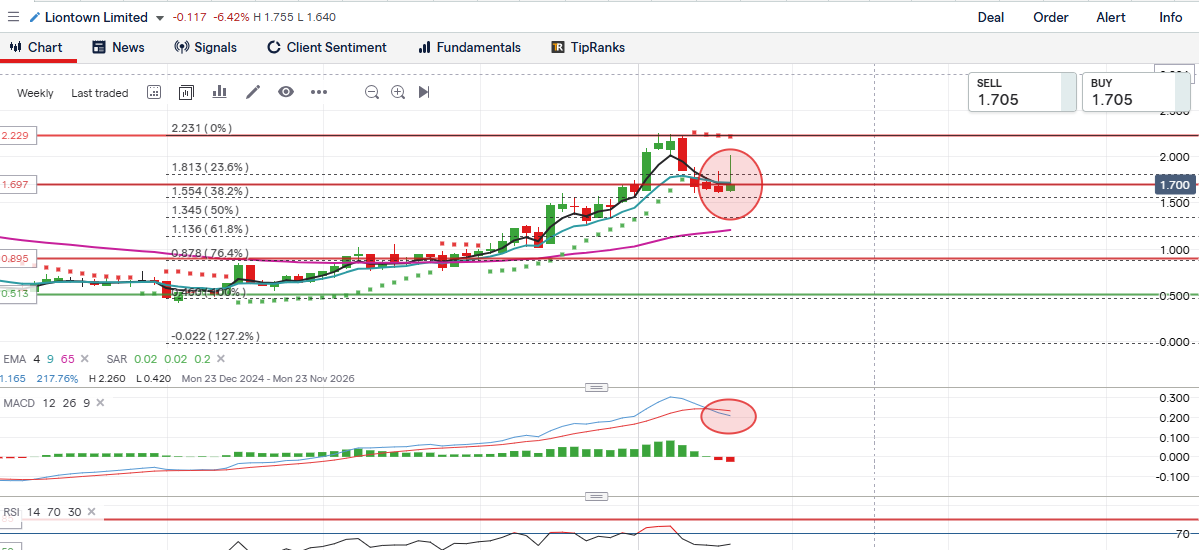Remove the SAR indicator with its X

click(220, 359)
